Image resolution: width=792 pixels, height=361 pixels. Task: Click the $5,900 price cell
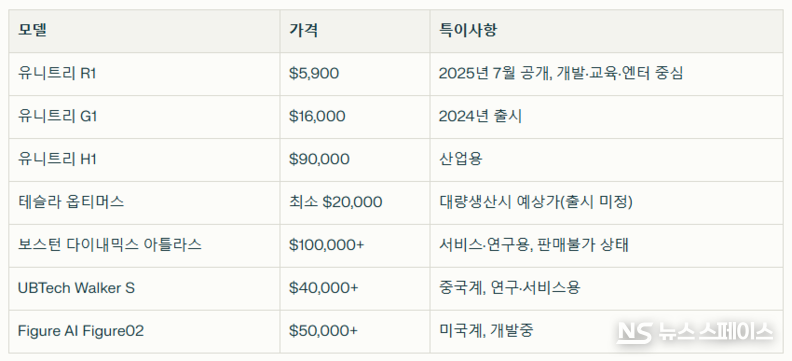[x=355, y=74]
